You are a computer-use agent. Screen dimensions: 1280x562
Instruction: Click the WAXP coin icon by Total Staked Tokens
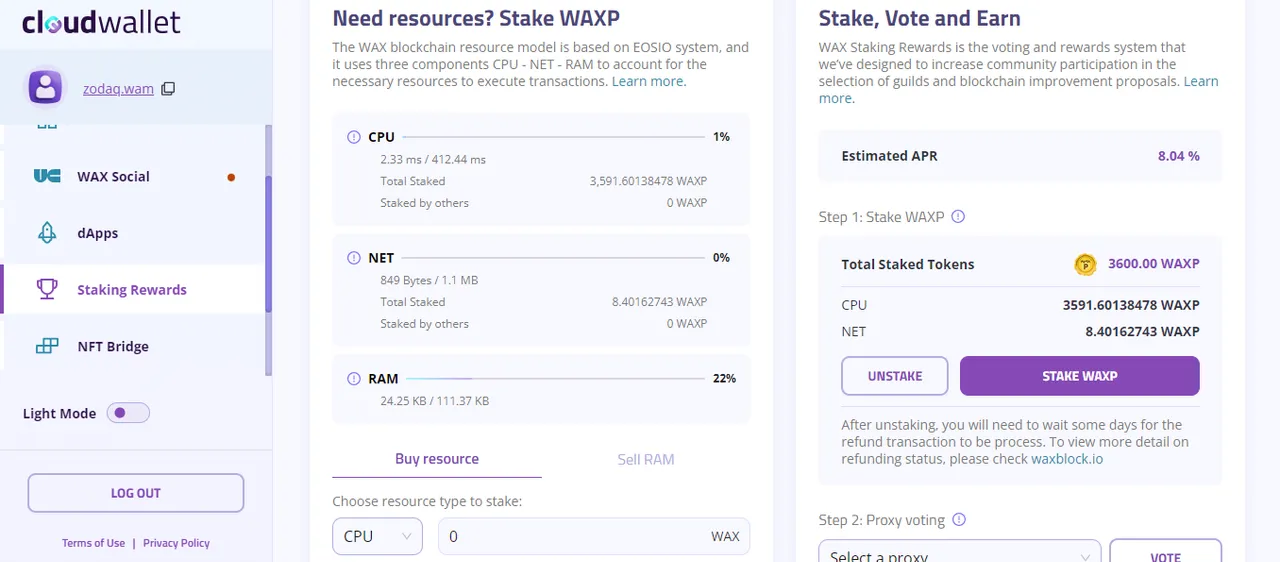(1085, 264)
